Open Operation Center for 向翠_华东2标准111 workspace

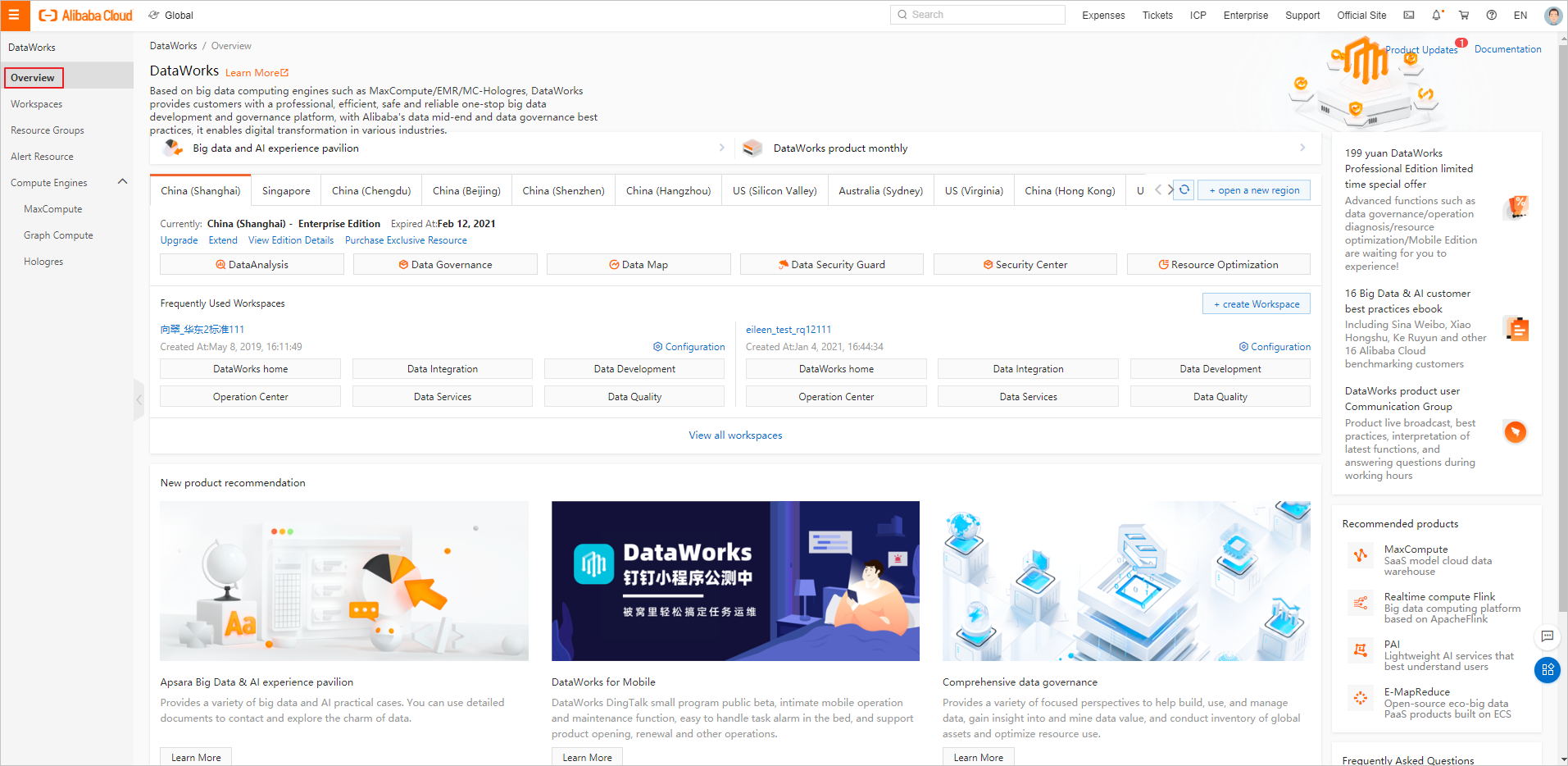point(250,397)
